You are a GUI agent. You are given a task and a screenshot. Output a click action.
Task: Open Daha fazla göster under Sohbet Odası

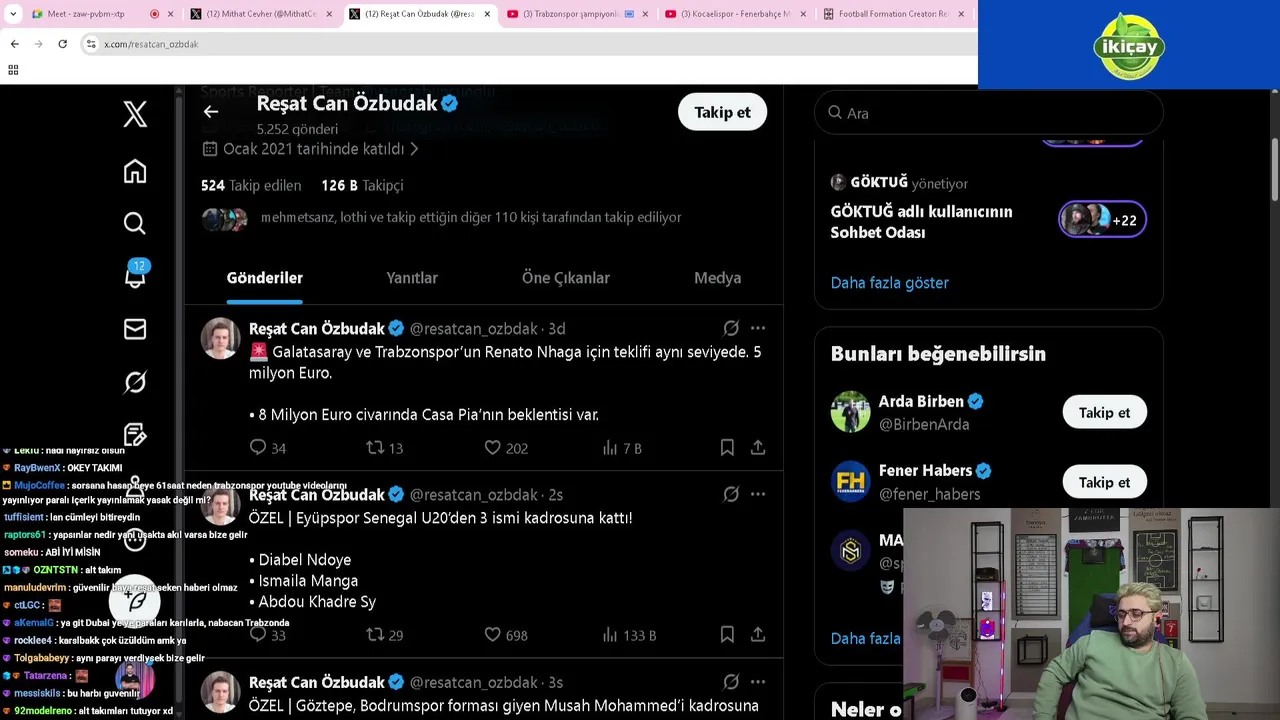click(x=889, y=283)
